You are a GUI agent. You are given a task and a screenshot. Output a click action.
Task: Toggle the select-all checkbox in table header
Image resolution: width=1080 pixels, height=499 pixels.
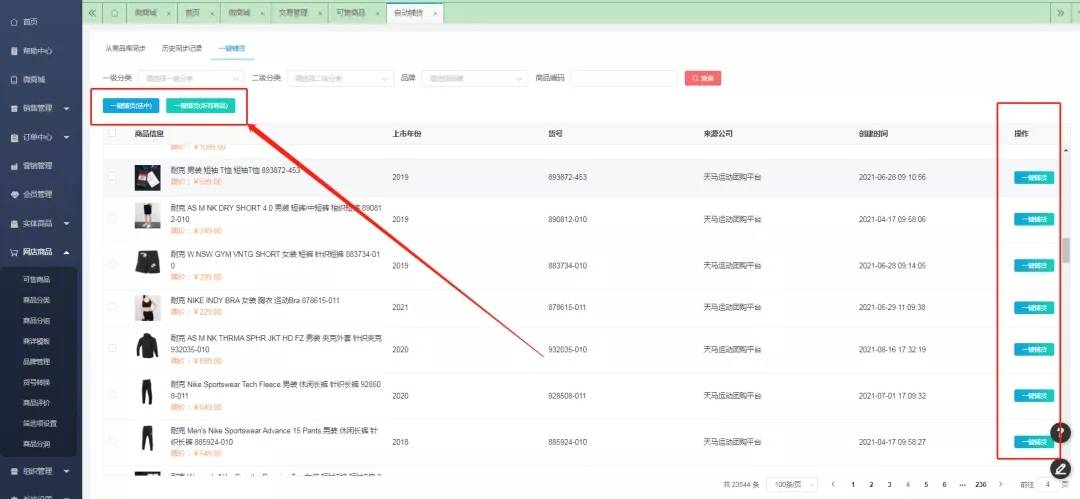coord(112,133)
